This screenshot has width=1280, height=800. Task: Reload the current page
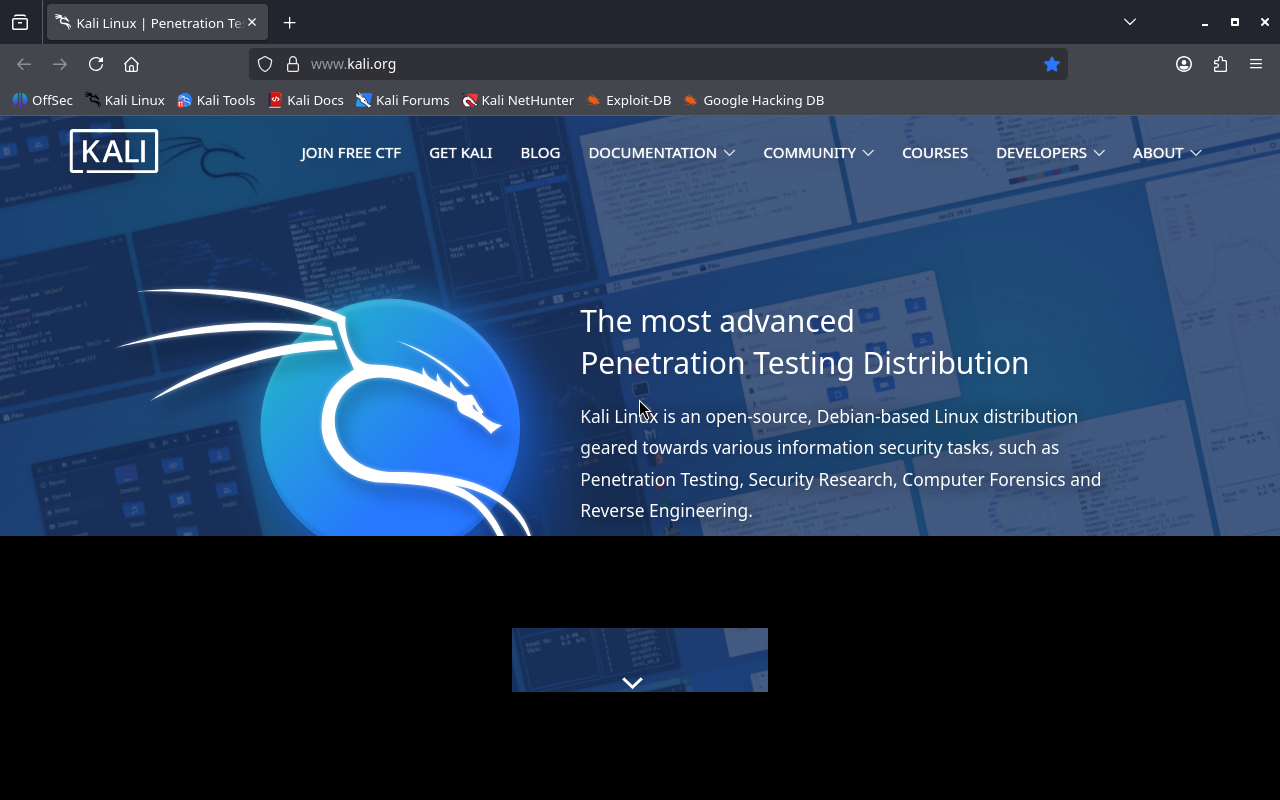pyautogui.click(x=96, y=64)
